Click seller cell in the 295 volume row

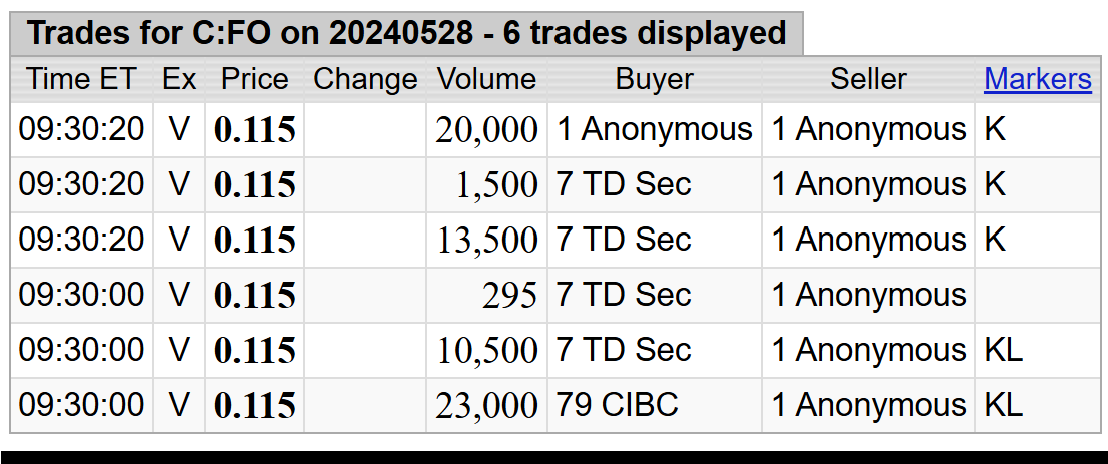[868, 295]
